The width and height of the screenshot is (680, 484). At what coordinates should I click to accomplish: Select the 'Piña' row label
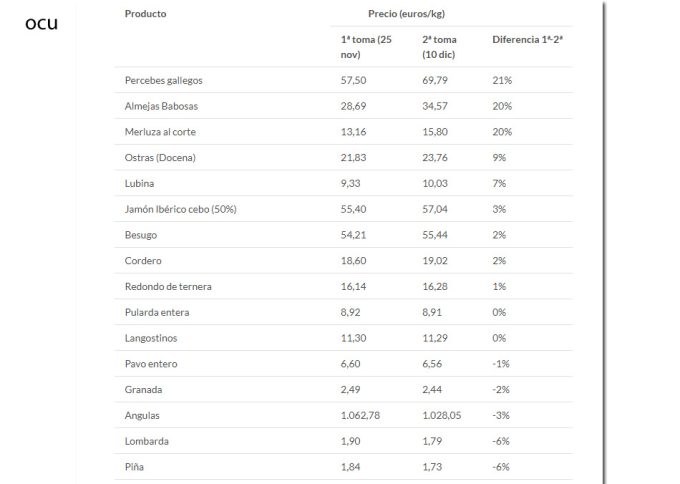pyautogui.click(x=135, y=467)
